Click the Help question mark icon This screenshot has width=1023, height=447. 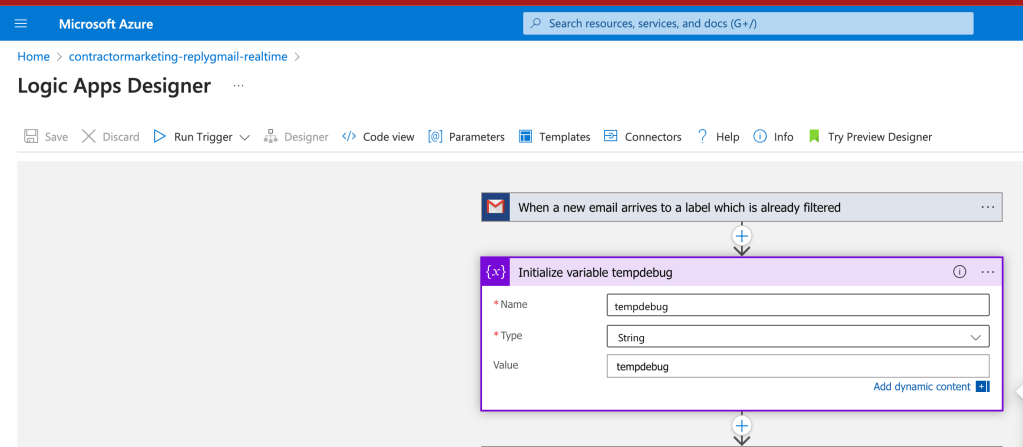702,136
